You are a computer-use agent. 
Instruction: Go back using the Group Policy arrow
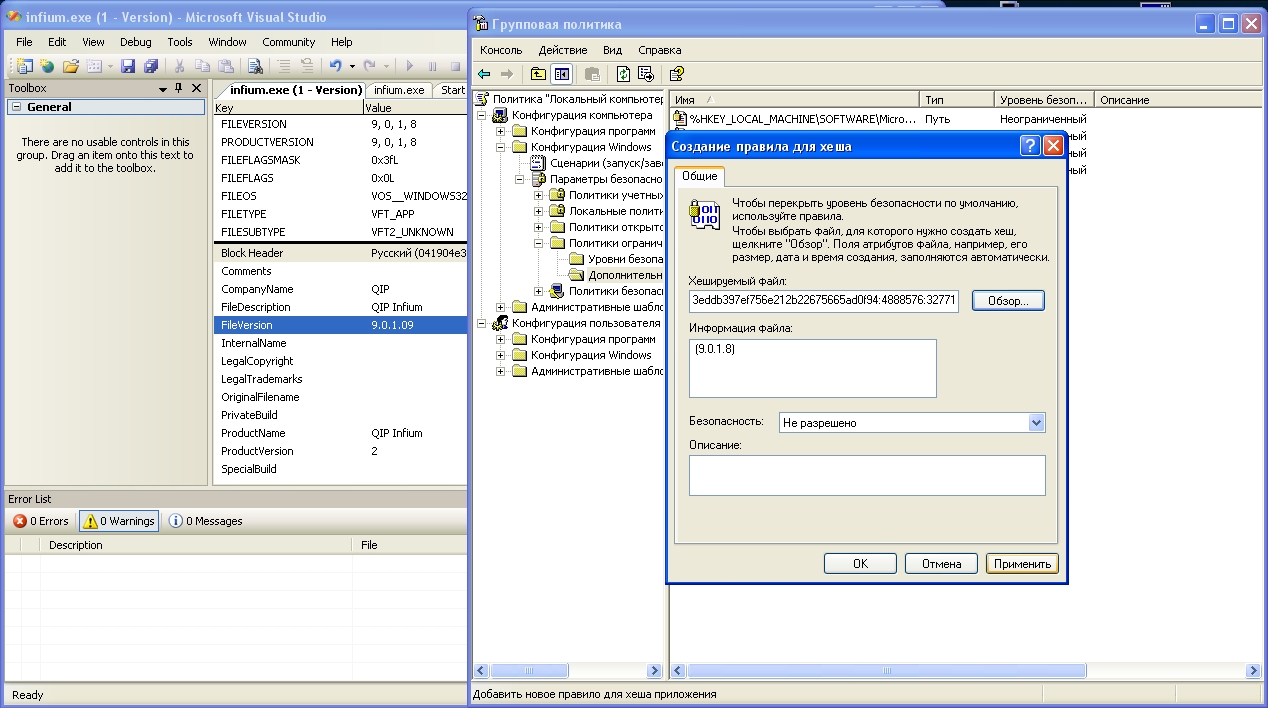485,74
